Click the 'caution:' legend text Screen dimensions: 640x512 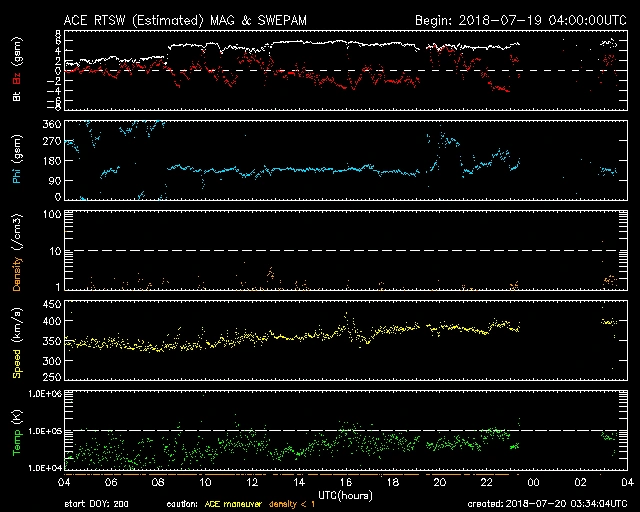click(x=182, y=504)
